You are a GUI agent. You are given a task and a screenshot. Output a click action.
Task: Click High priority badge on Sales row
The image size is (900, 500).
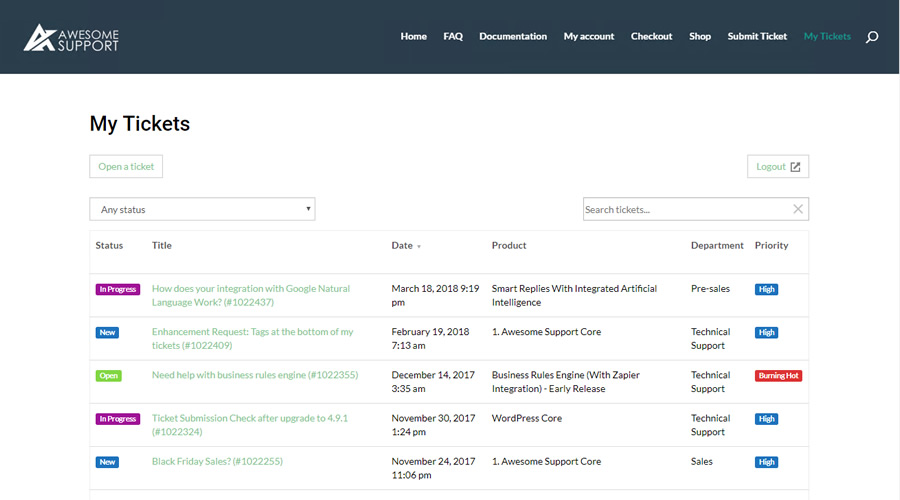click(x=766, y=462)
